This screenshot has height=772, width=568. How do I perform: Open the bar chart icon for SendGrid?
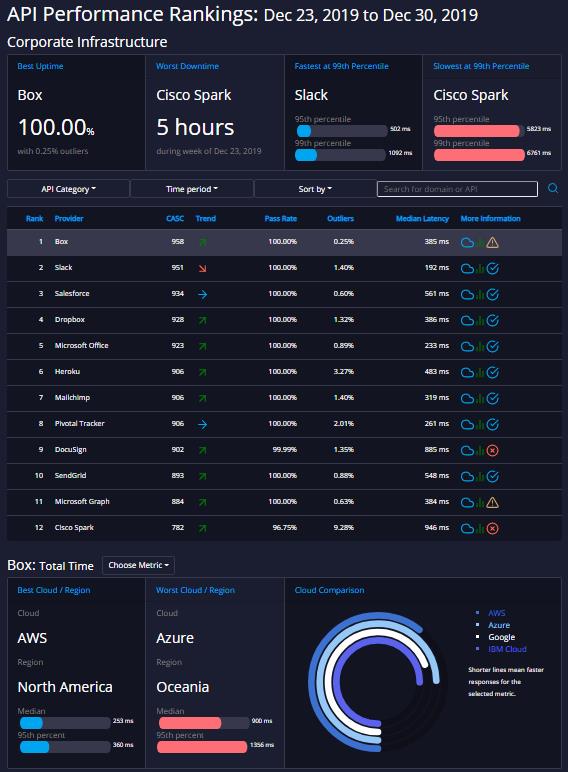point(480,477)
